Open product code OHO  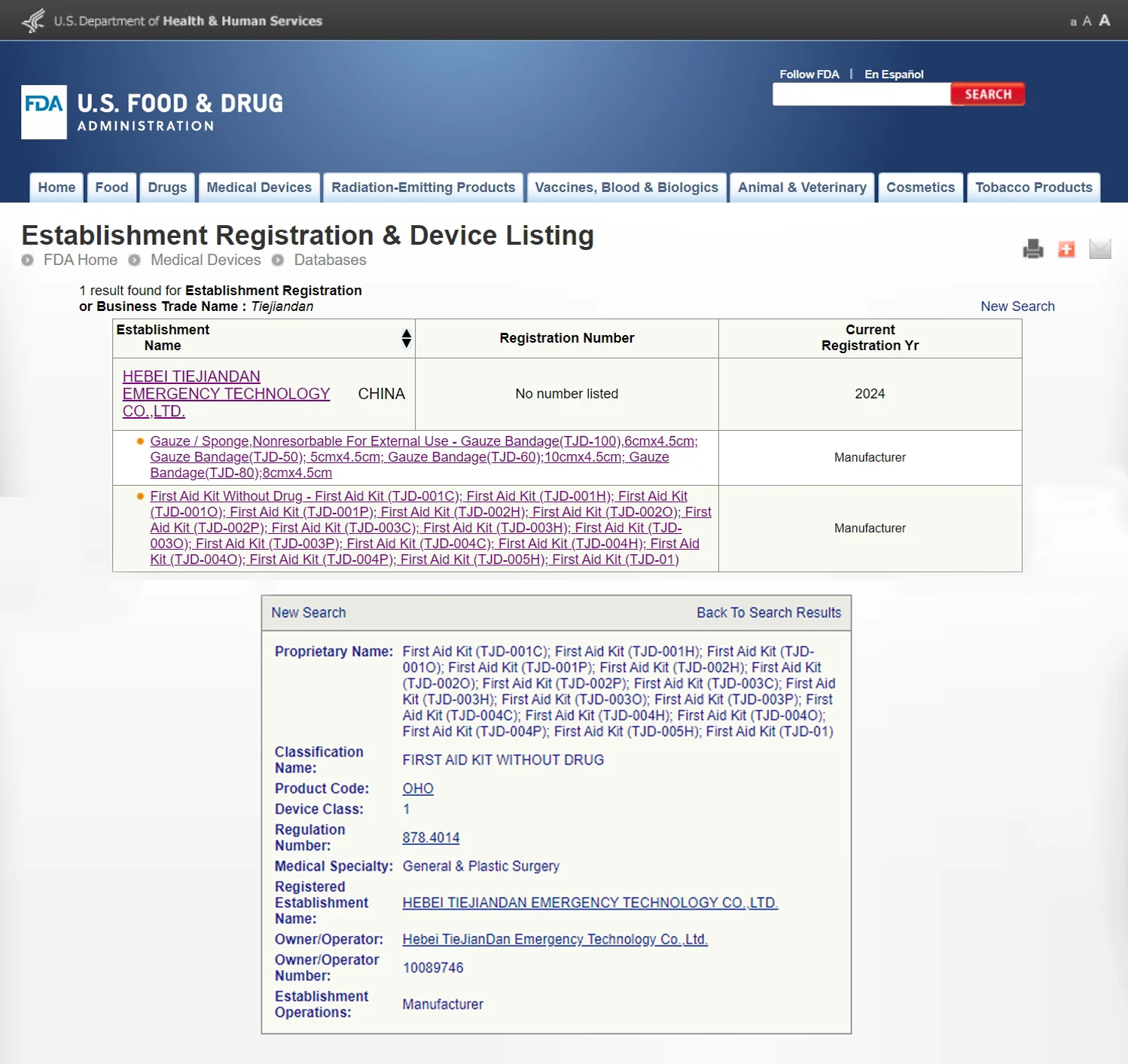click(x=418, y=788)
